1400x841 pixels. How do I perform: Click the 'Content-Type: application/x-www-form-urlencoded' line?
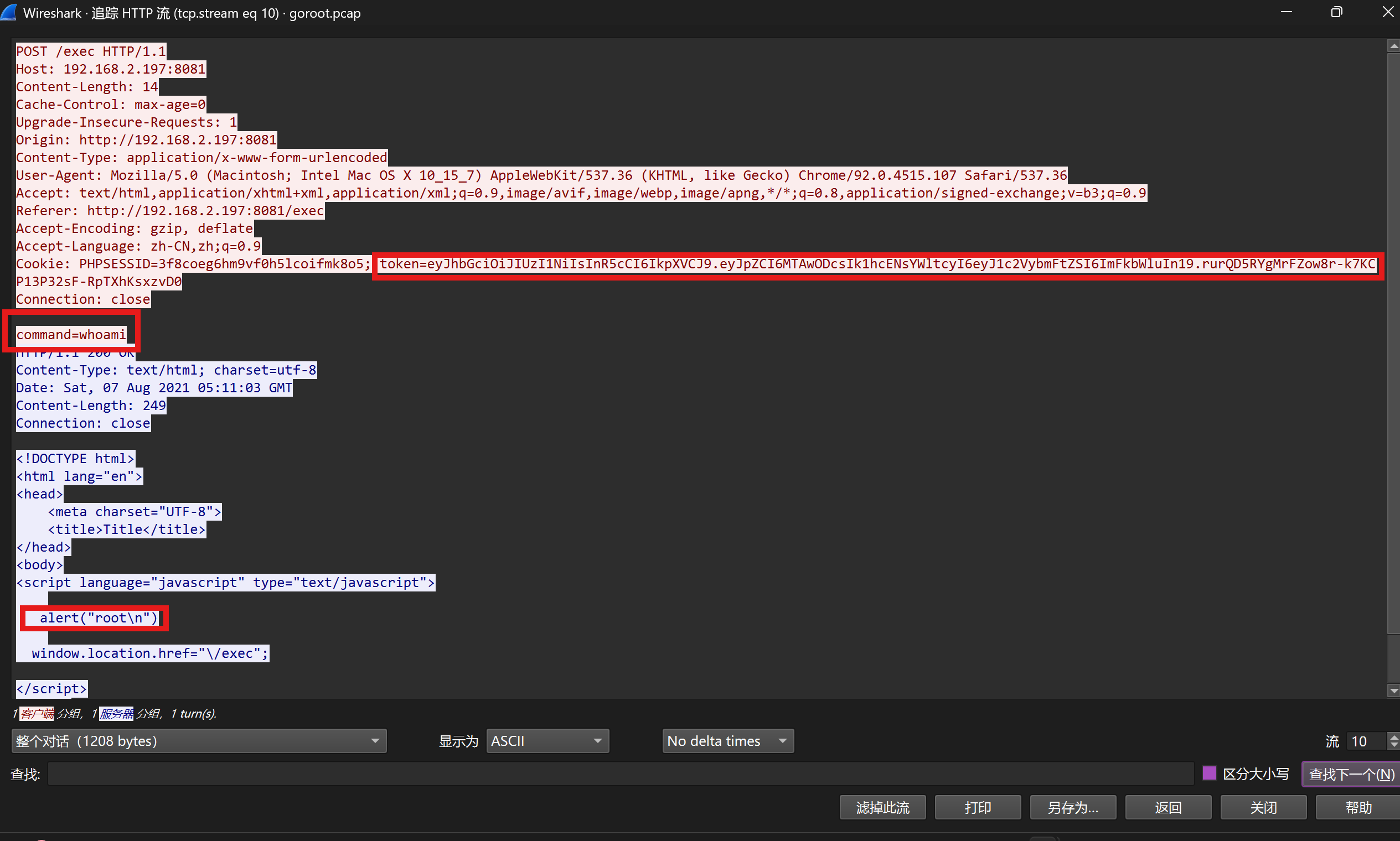point(202,157)
